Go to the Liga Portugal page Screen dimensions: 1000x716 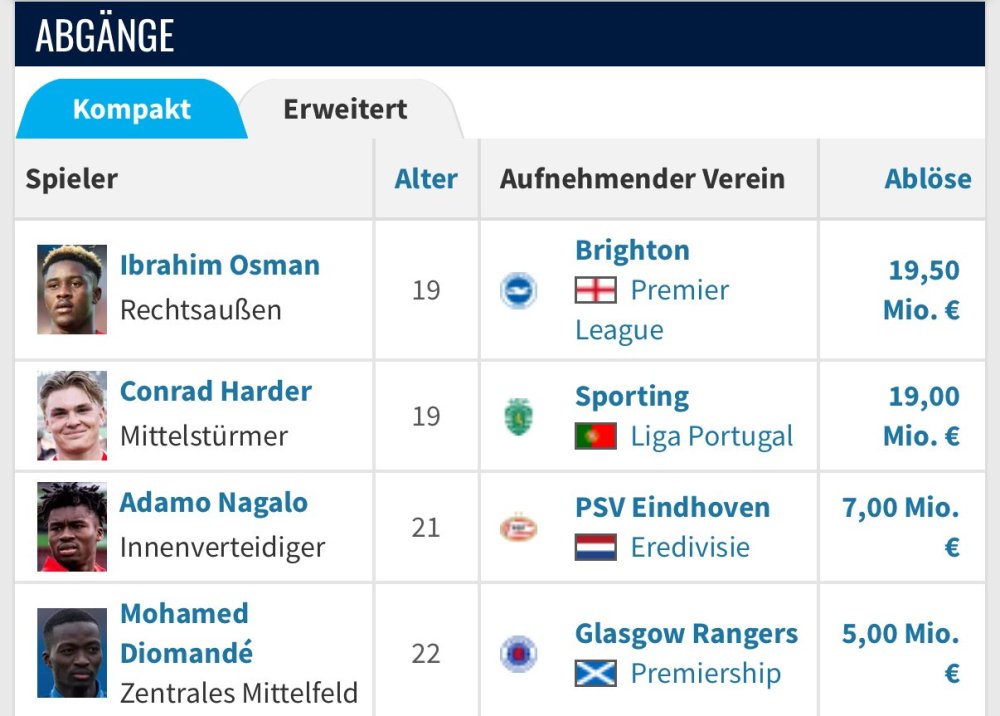point(711,437)
